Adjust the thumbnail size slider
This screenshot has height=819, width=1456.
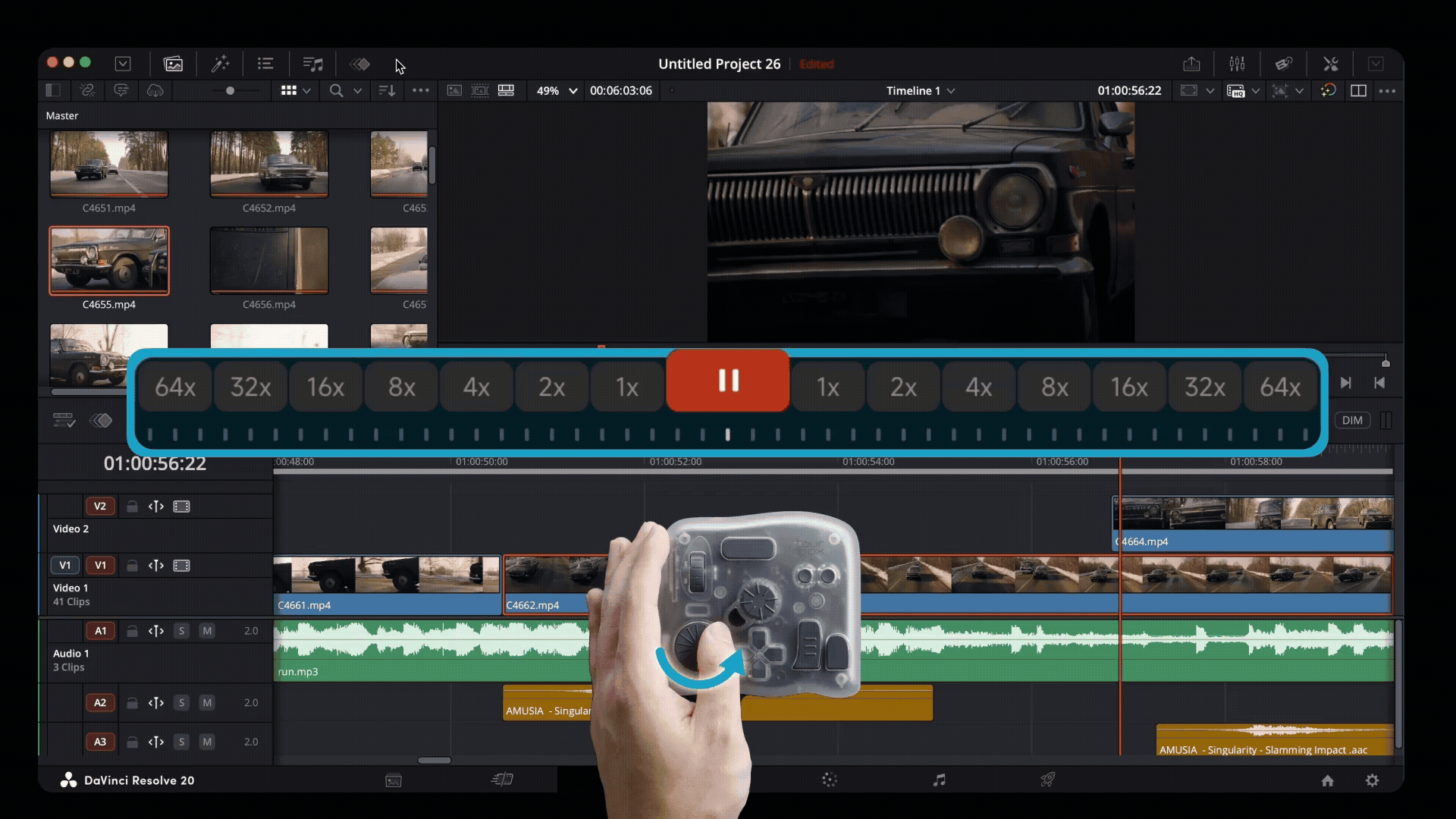(231, 90)
